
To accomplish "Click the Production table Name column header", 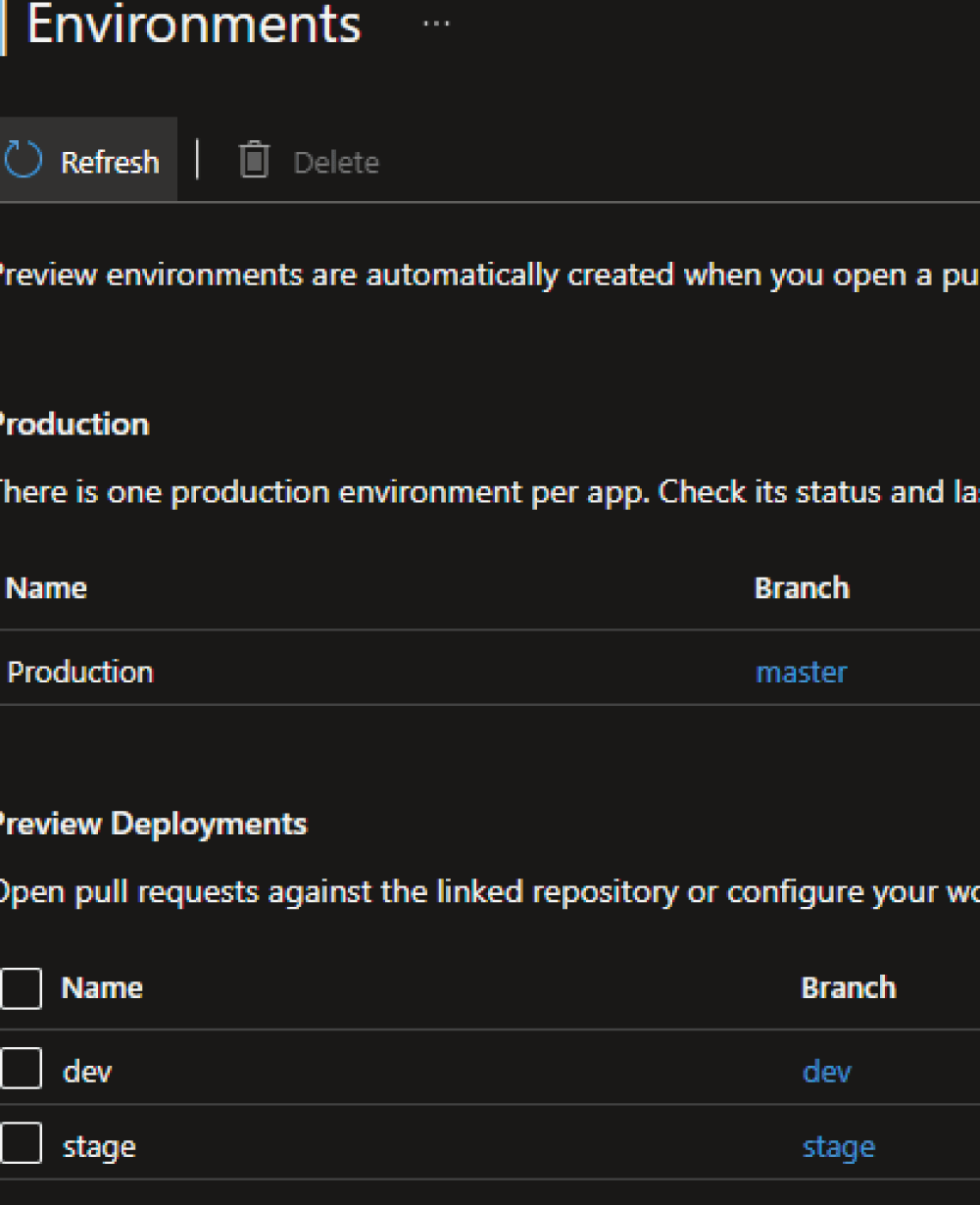I will pyautogui.click(x=46, y=587).
